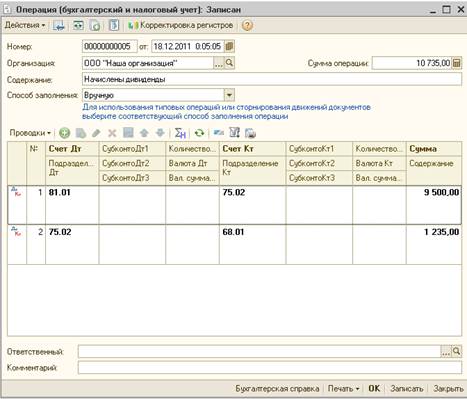
Task: Click the green add new entry icon
Action: [64, 133]
